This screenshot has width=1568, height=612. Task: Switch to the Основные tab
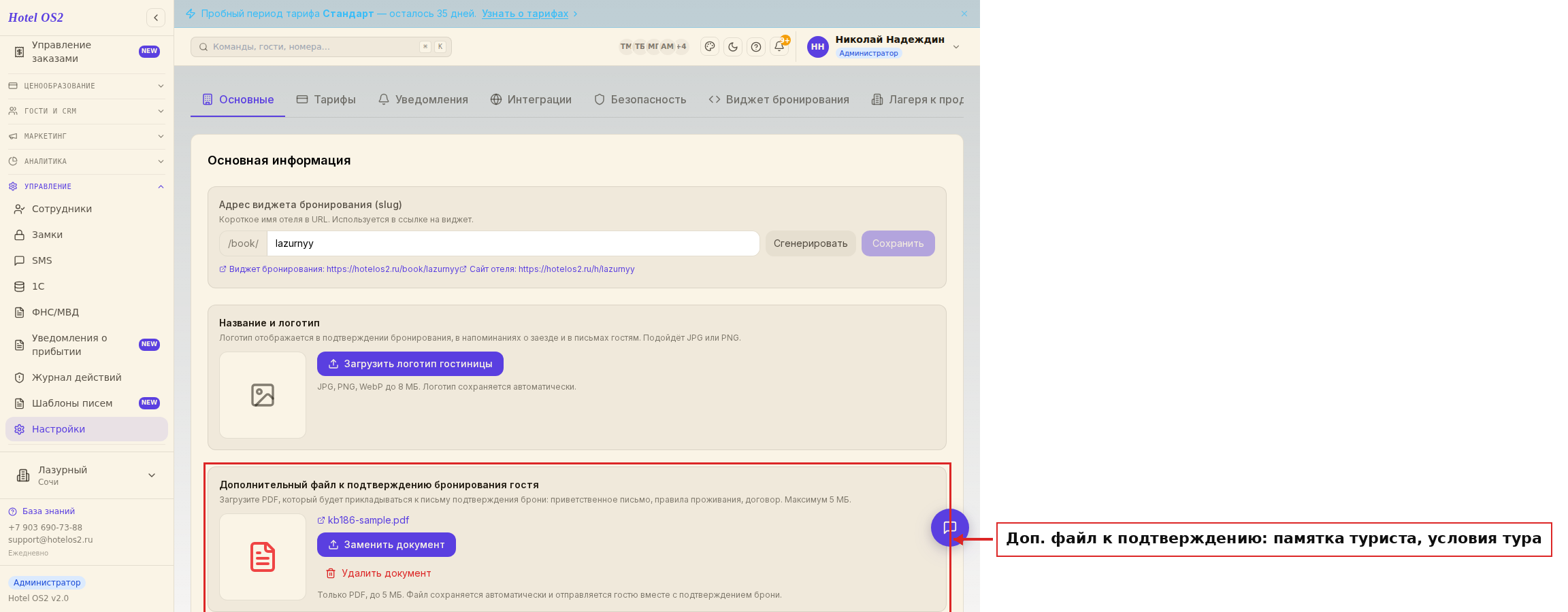tap(238, 99)
